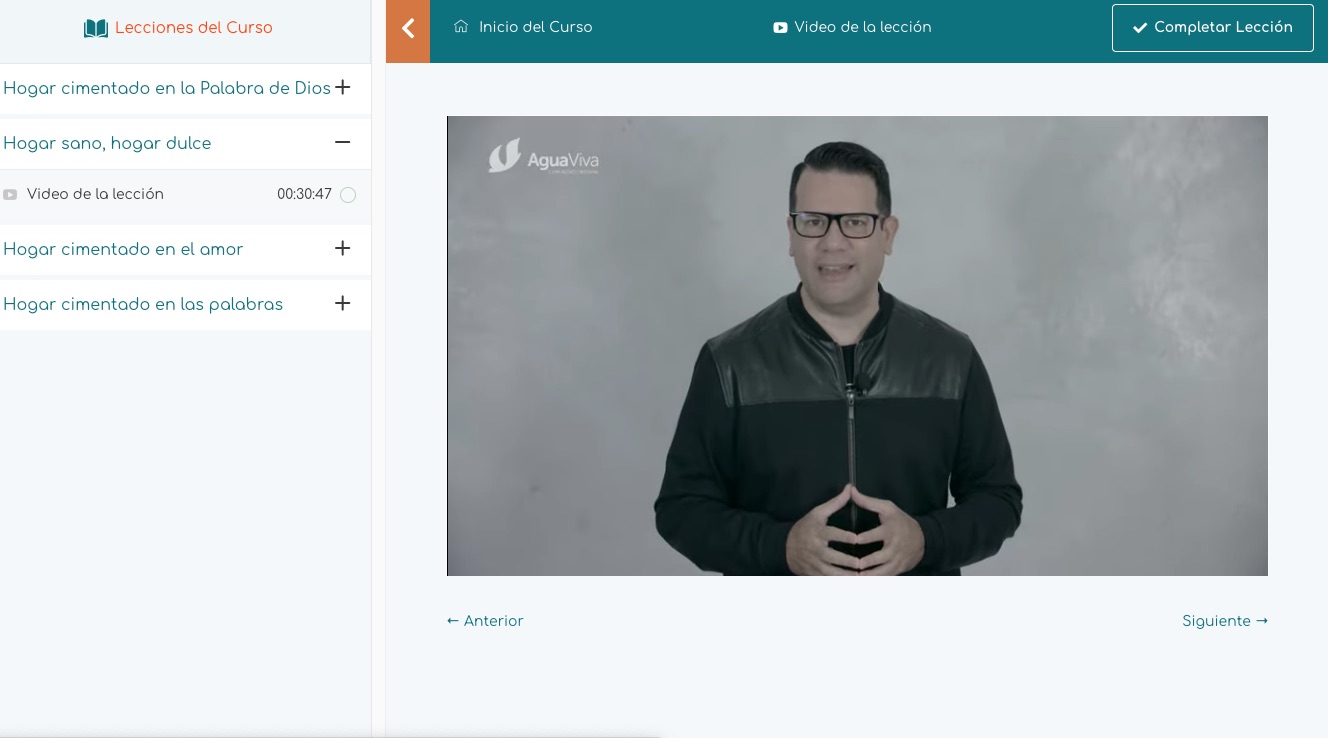Open Inicio del Curso from top bar
Image resolution: width=1328 pixels, height=738 pixels.
tap(535, 27)
